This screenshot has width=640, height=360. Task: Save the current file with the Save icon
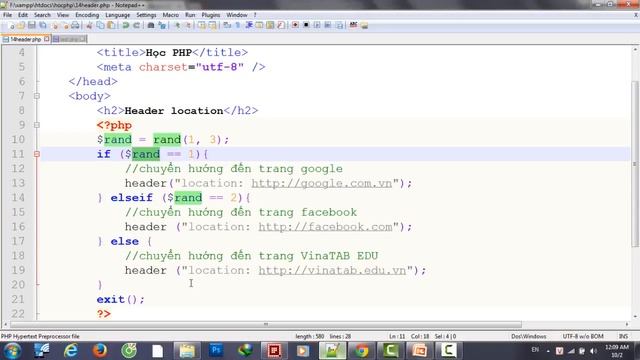point(31,25)
